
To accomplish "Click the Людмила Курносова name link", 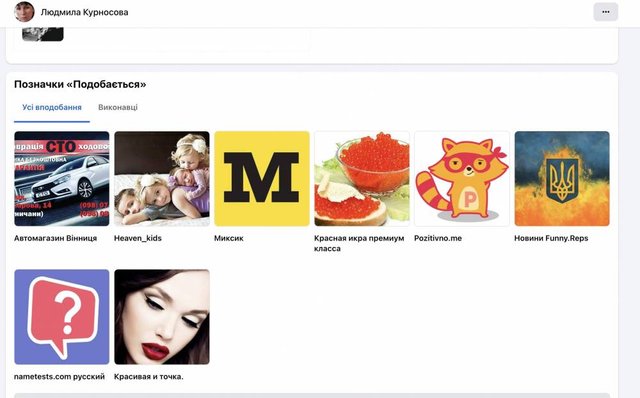I will tap(84, 12).
